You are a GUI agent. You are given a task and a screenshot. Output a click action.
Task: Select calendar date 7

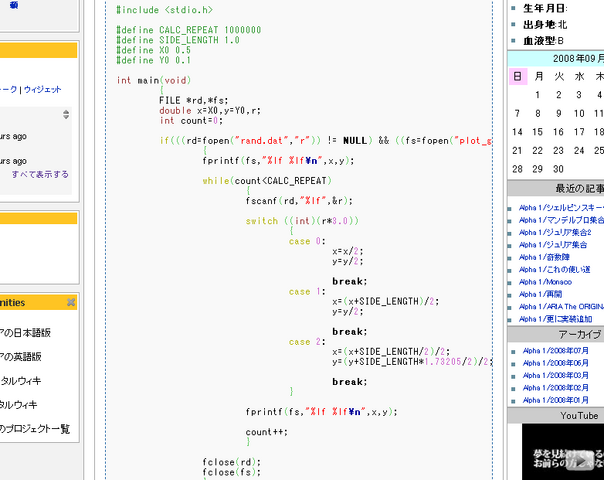[x=517, y=113]
